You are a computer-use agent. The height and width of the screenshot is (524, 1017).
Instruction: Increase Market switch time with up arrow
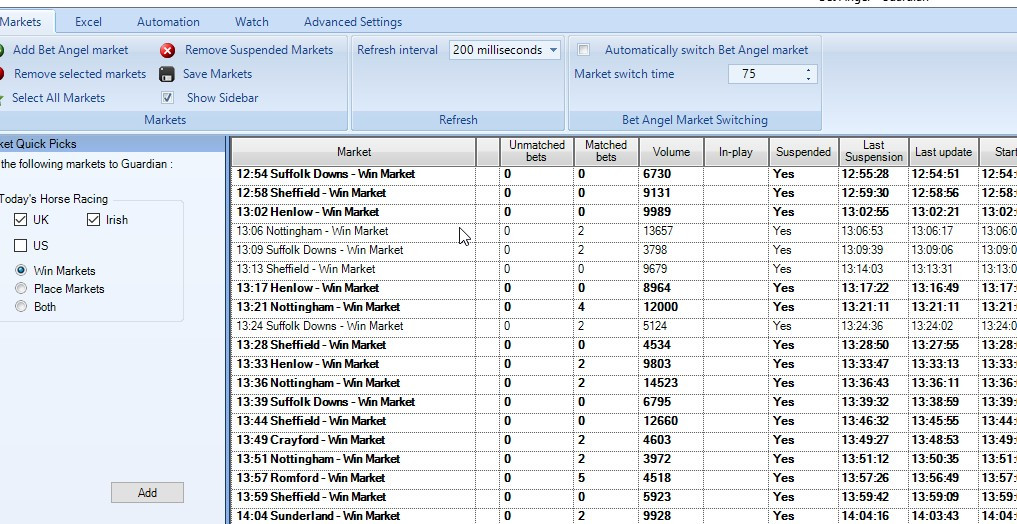[x=808, y=70]
